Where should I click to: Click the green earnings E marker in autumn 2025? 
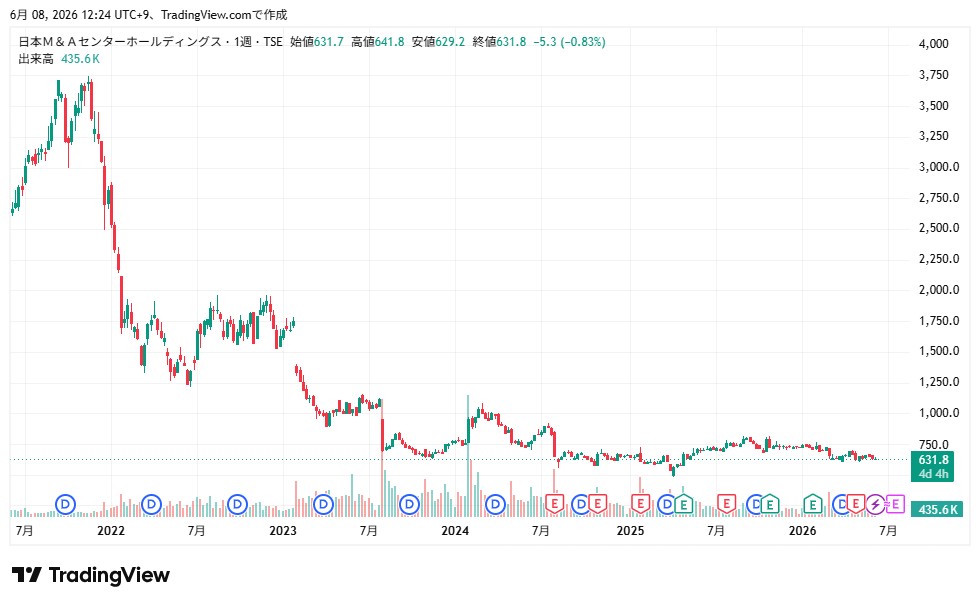[769, 504]
